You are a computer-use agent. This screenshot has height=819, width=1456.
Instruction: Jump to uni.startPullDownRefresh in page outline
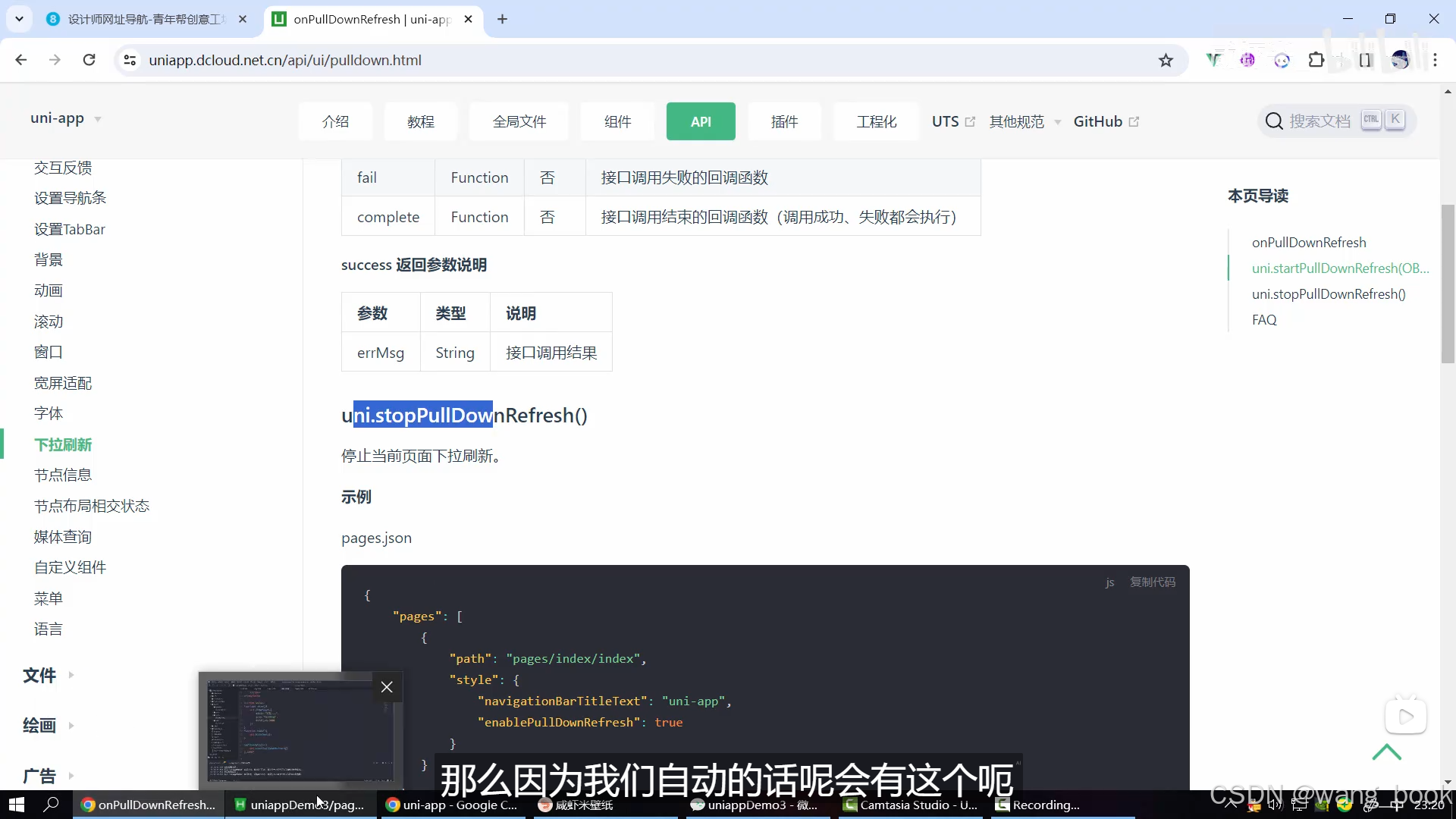(1340, 268)
